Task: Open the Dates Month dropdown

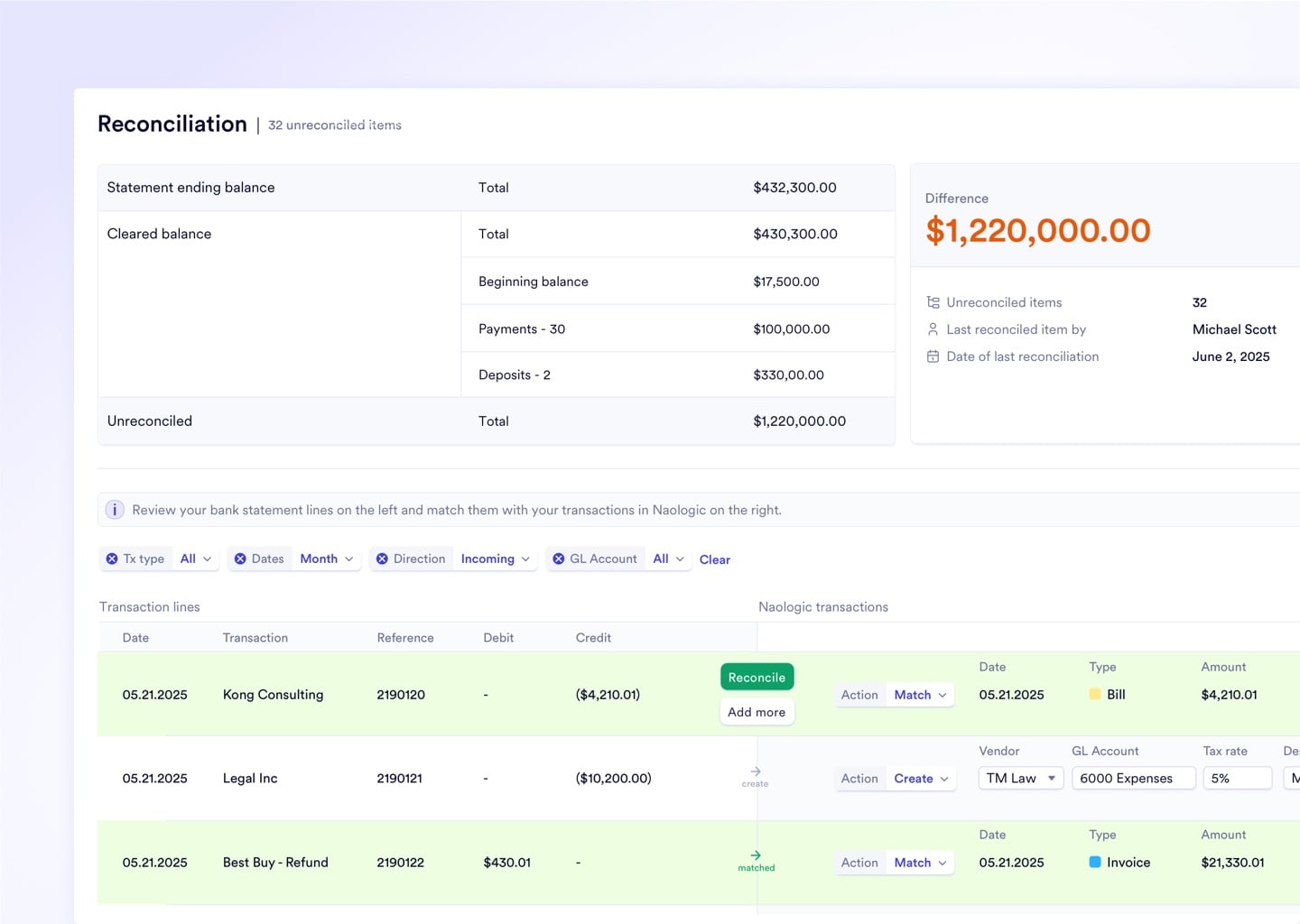Action: [327, 559]
